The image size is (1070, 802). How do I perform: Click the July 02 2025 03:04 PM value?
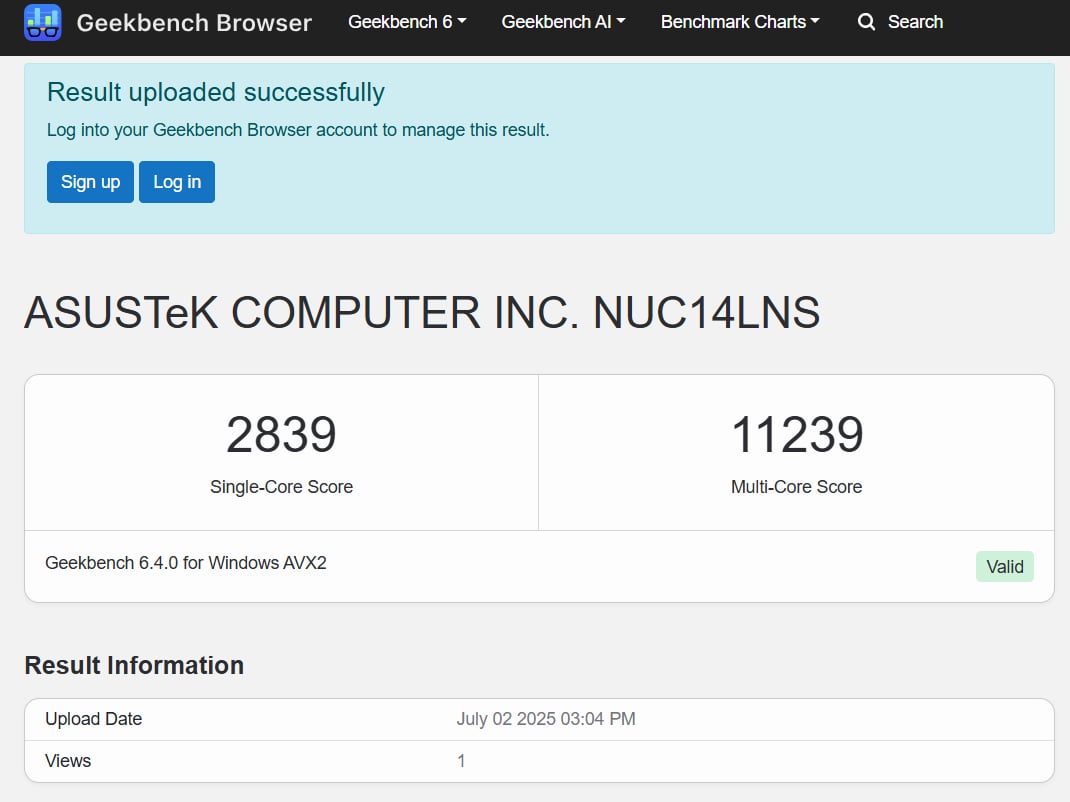pyautogui.click(x=546, y=719)
